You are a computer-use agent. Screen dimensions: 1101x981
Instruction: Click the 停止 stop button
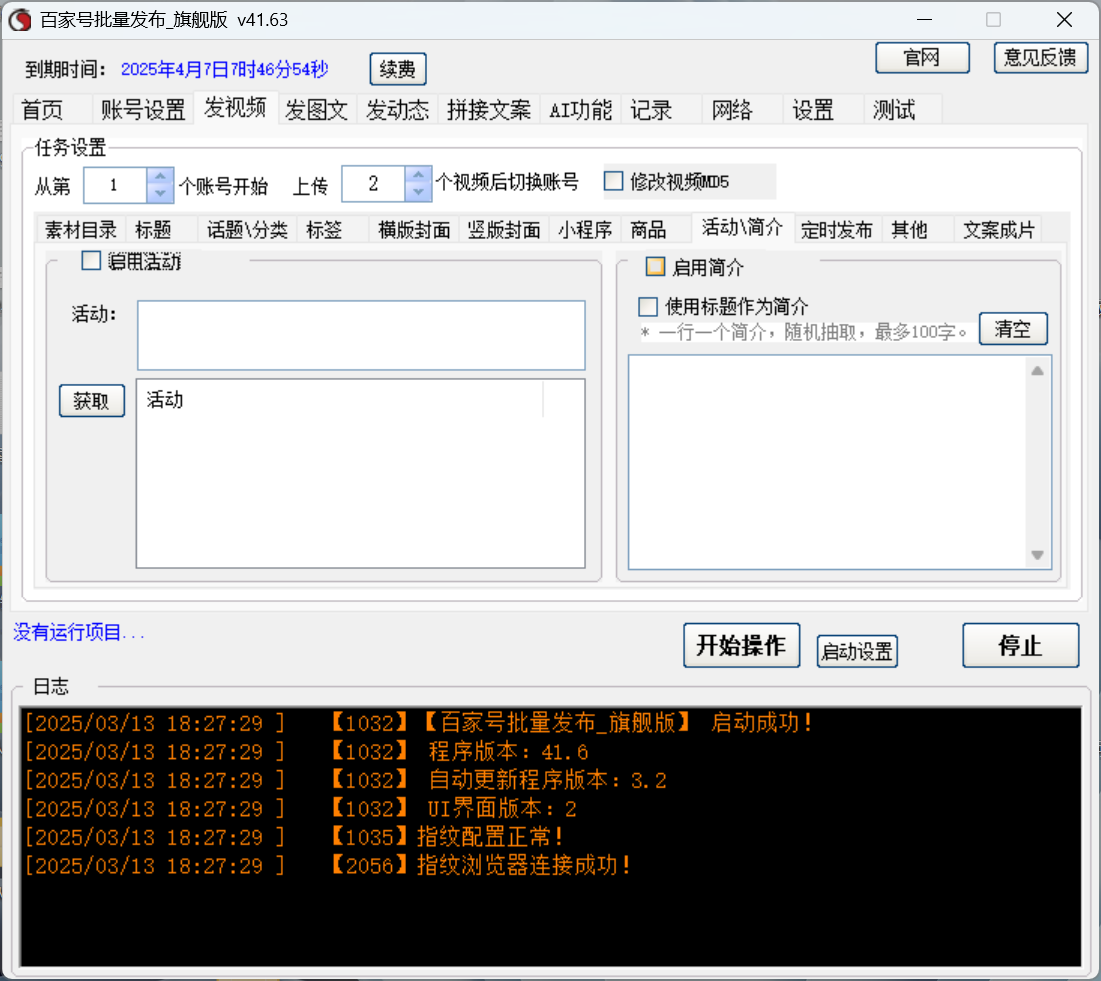(x=1020, y=645)
